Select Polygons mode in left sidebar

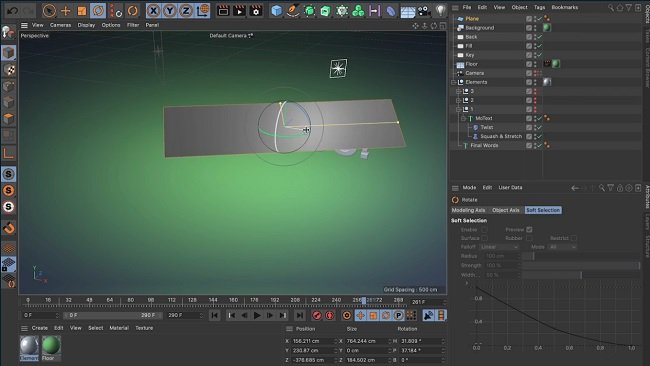click(x=8, y=119)
